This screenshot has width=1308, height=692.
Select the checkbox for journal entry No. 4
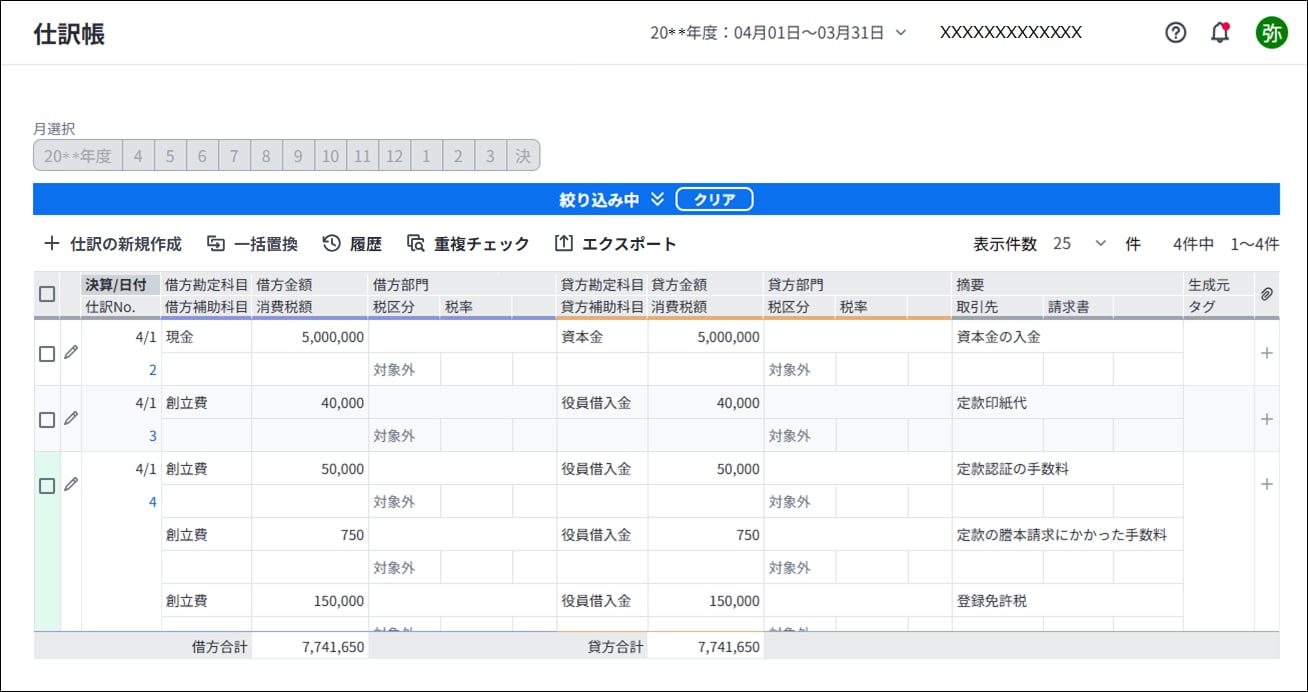tap(47, 486)
